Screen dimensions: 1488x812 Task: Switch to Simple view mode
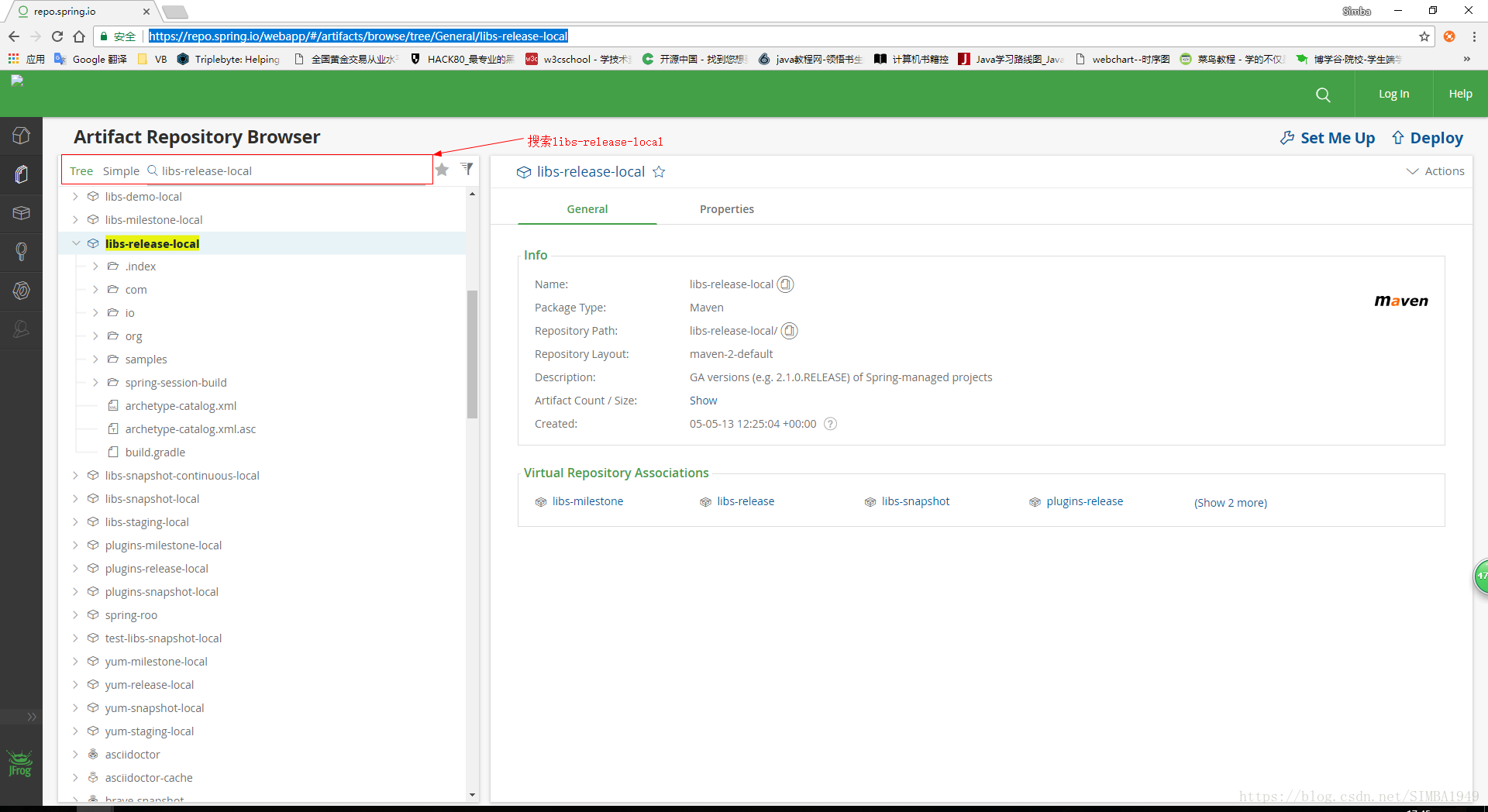click(x=121, y=171)
